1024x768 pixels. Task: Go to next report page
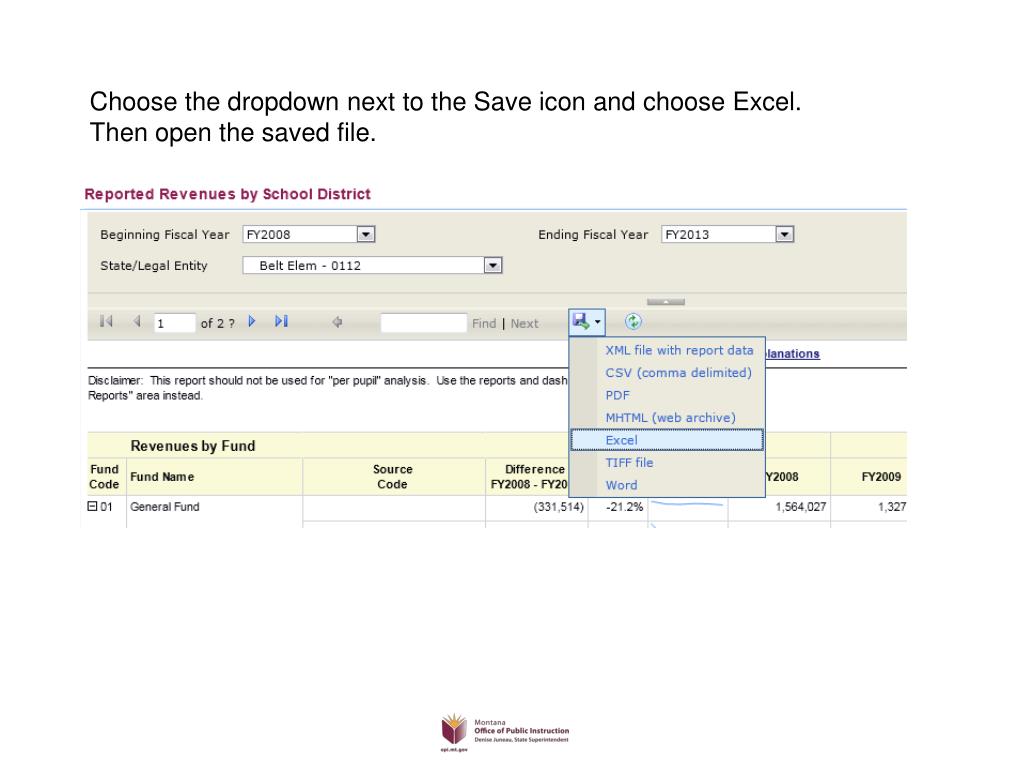(x=252, y=321)
